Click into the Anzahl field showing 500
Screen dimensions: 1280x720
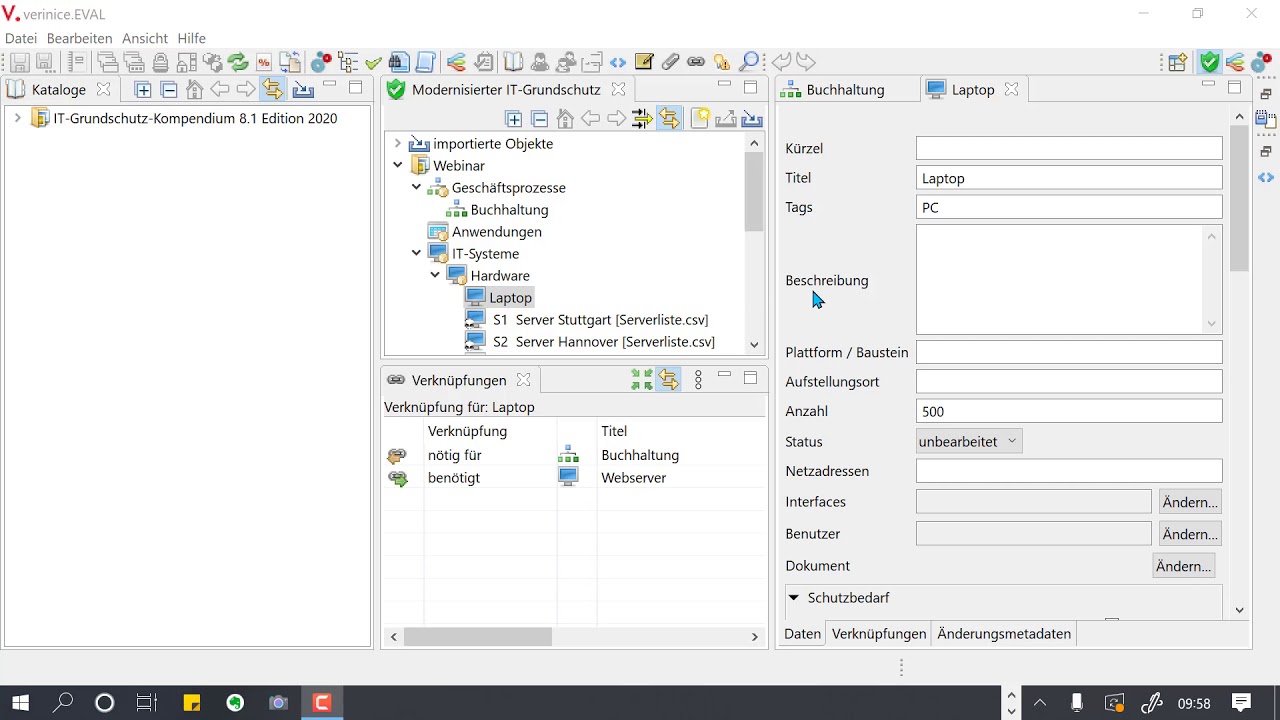click(x=1069, y=411)
